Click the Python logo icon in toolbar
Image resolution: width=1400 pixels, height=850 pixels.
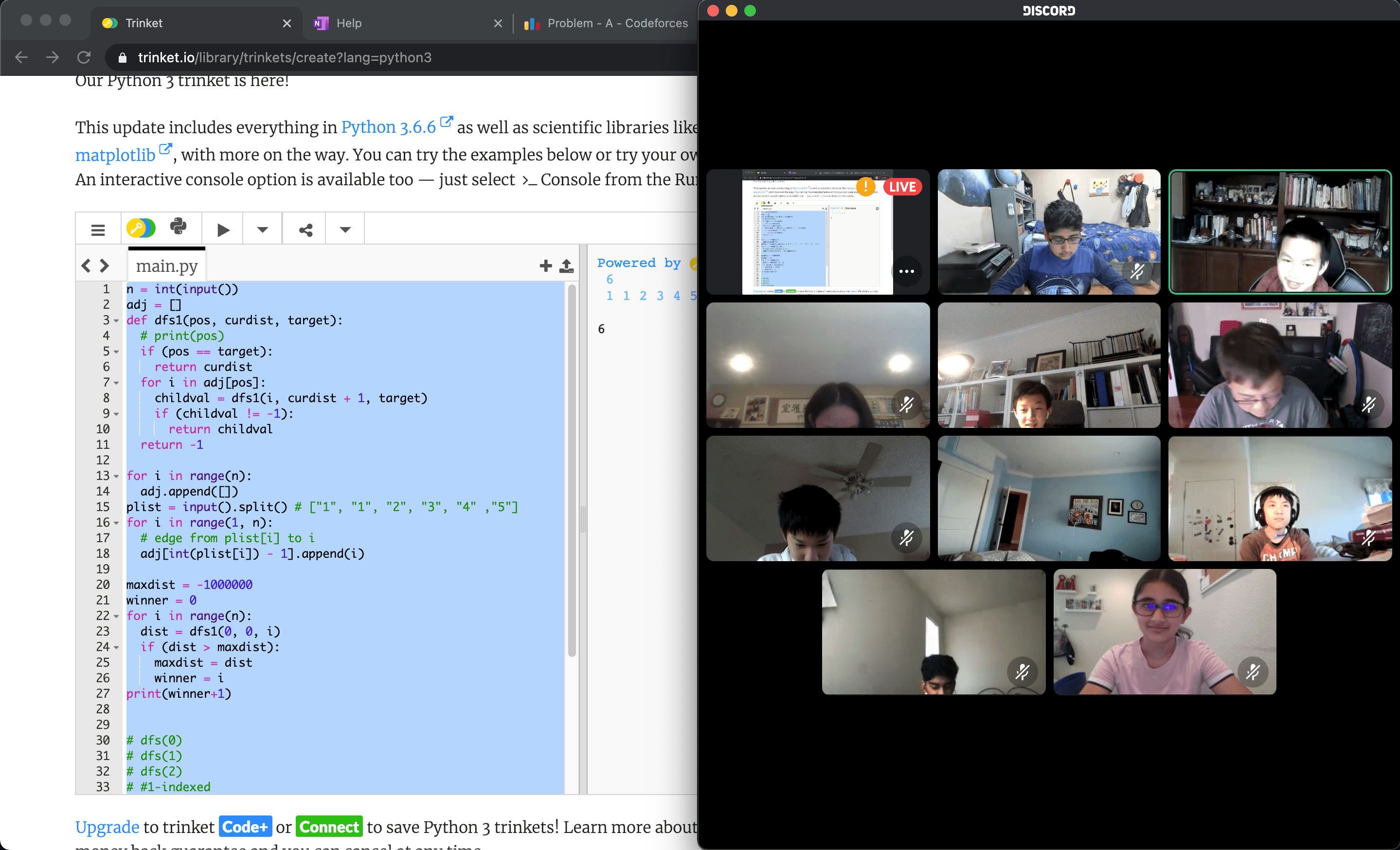point(179,227)
